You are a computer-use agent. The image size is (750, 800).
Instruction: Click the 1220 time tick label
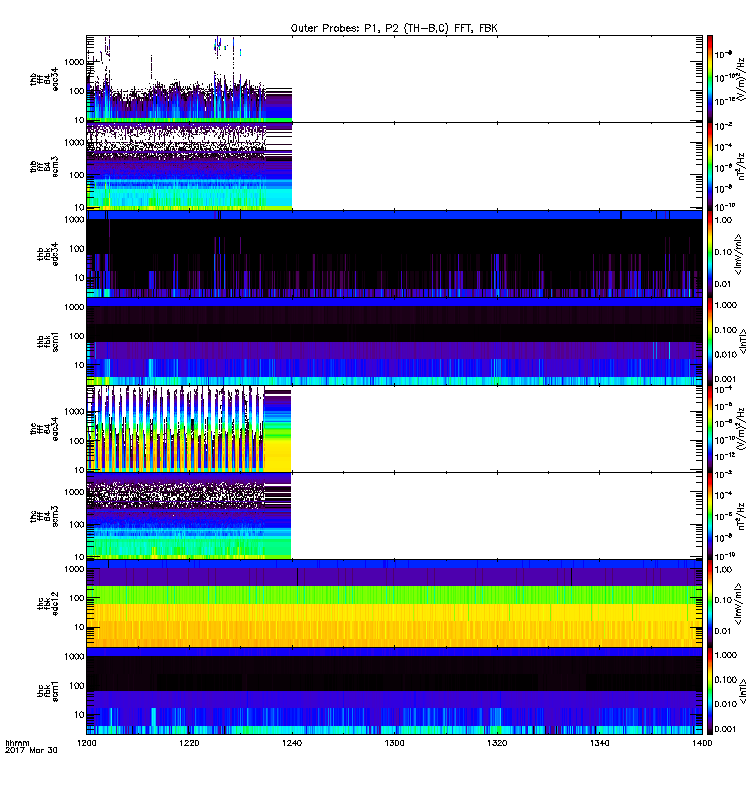pos(189,743)
